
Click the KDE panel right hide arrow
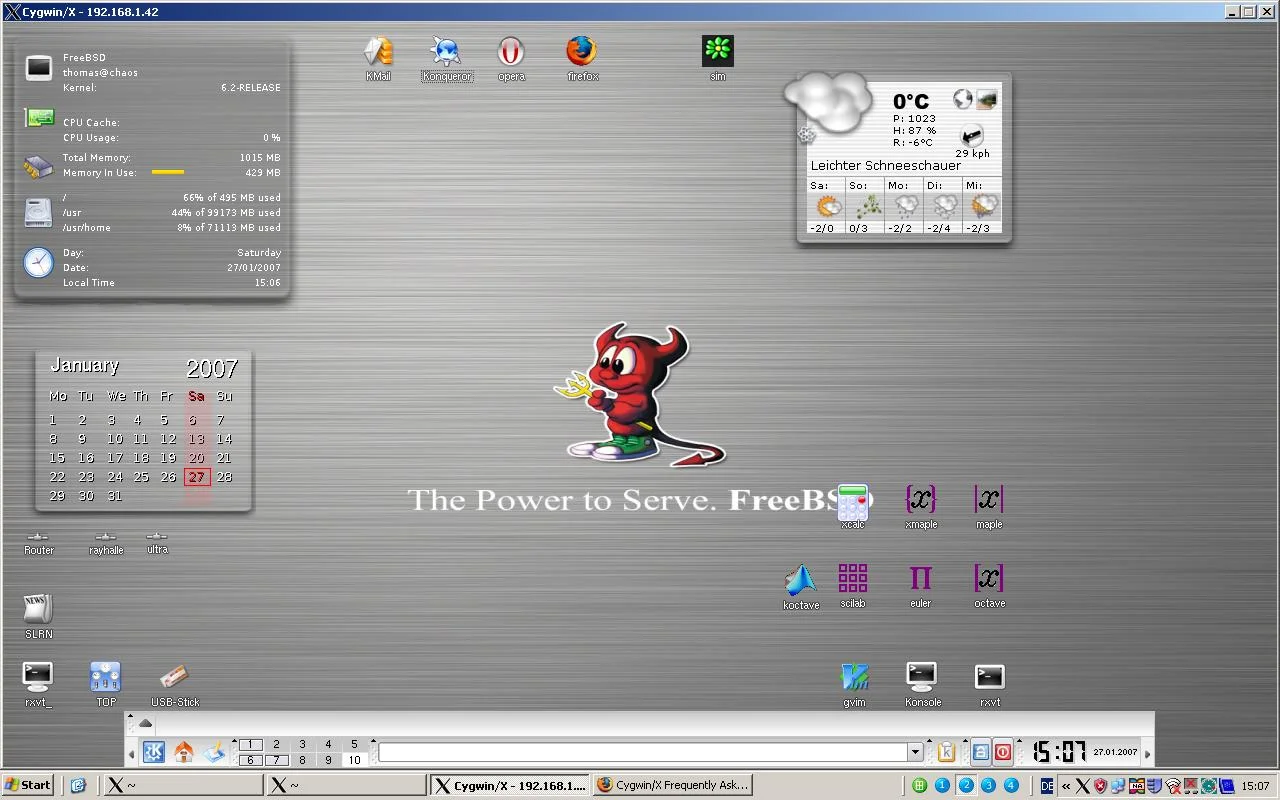1147,753
